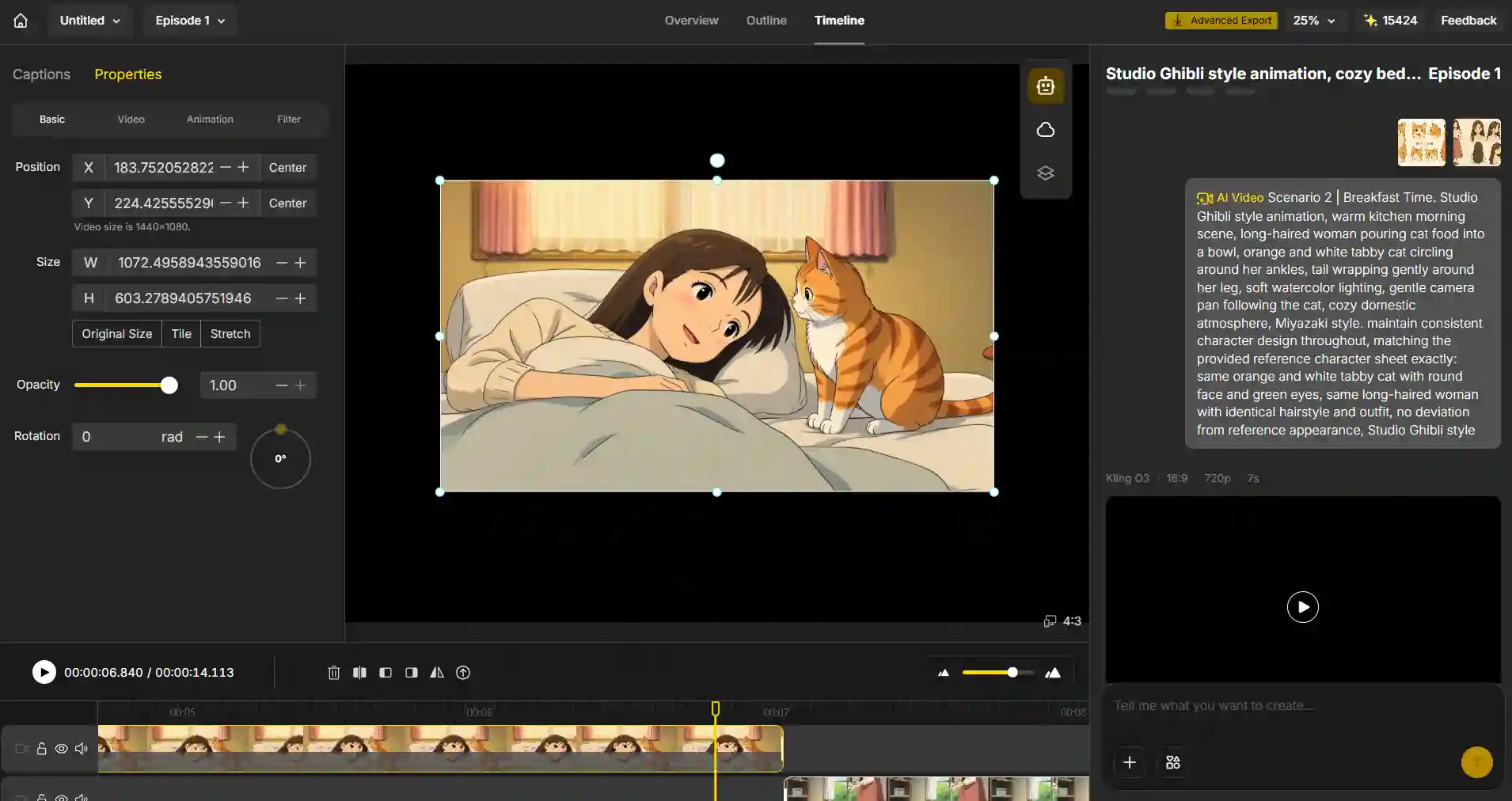Open the cat reference thumbnail in chat
Image resolution: width=1512 pixels, height=801 pixels.
(1421, 142)
